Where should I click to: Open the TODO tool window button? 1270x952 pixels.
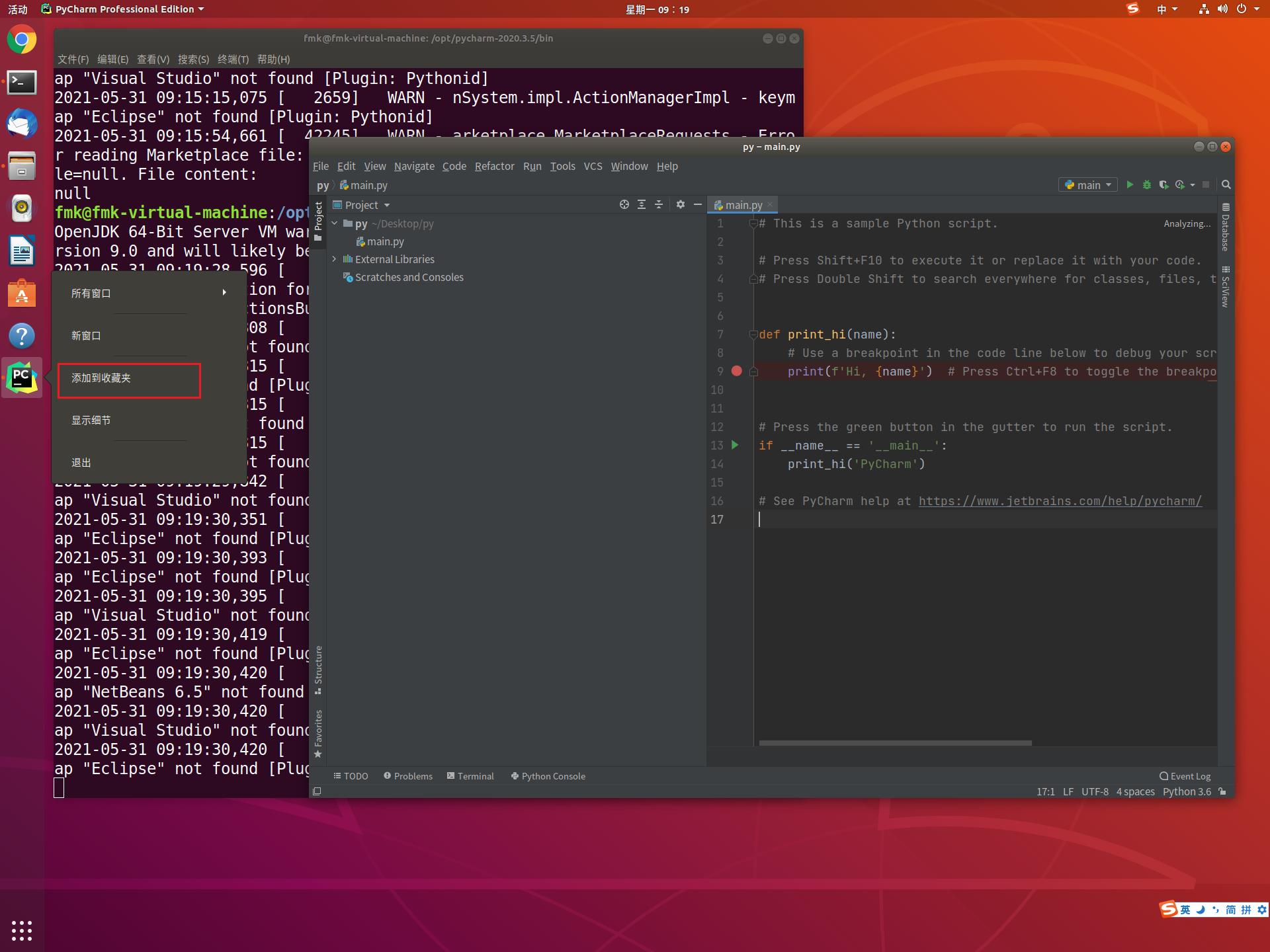351,776
